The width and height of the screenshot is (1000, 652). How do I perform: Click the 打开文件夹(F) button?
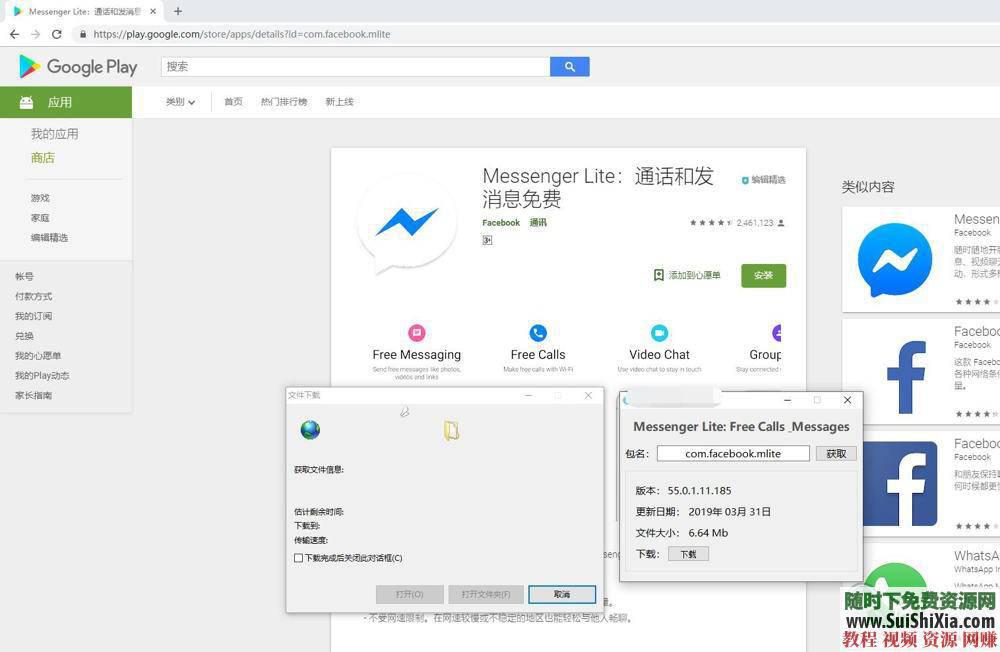click(x=486, y=594)
